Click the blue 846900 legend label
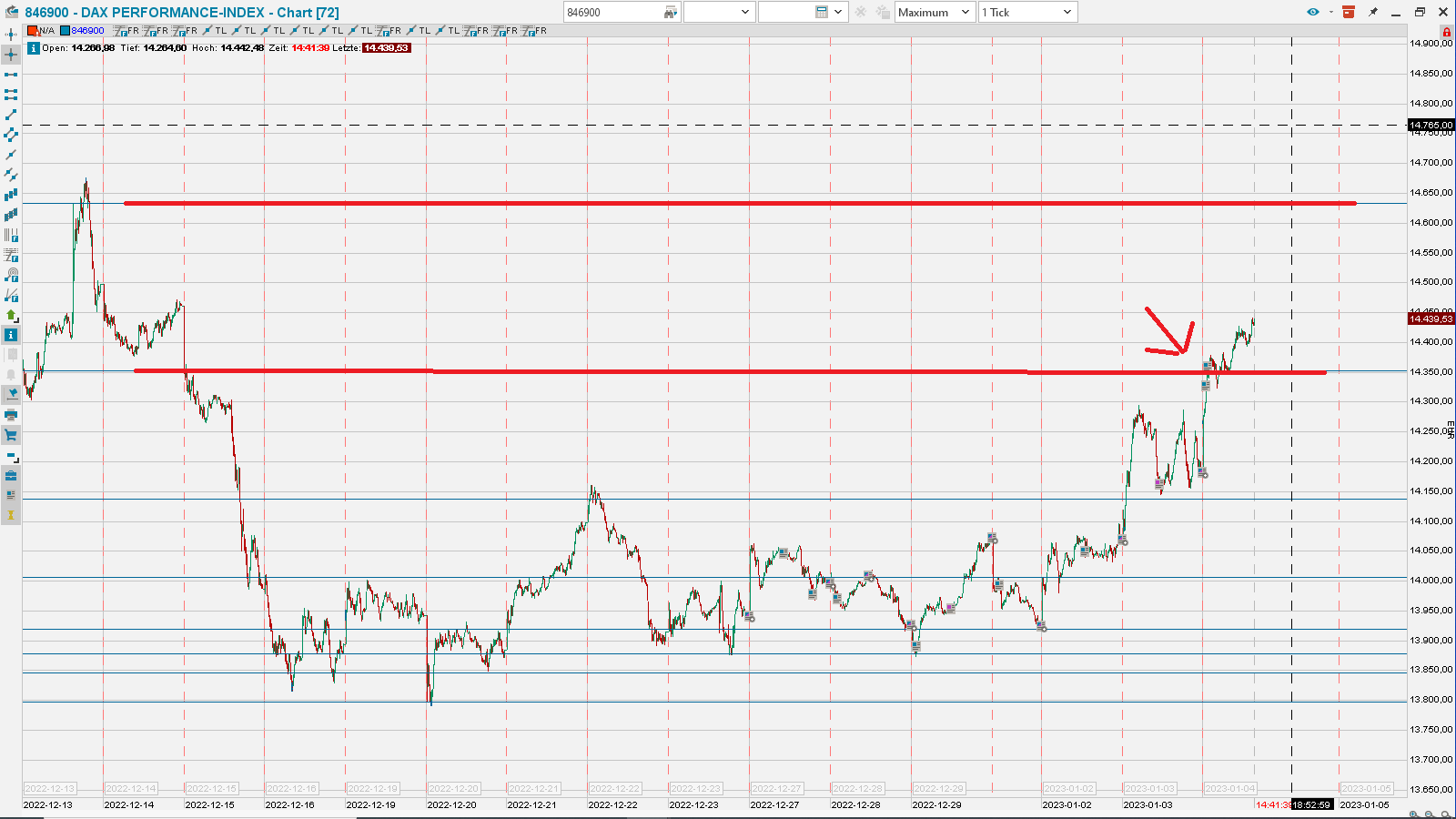The height and width of the screenshot is (819, 1456). click(86, 30)
